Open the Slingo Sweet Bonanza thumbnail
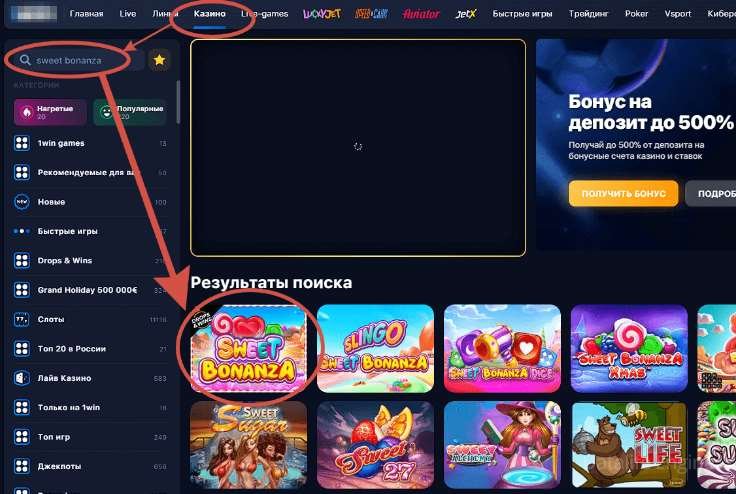Viewport: 736px width, 494px height. click(x=376, y=348)
